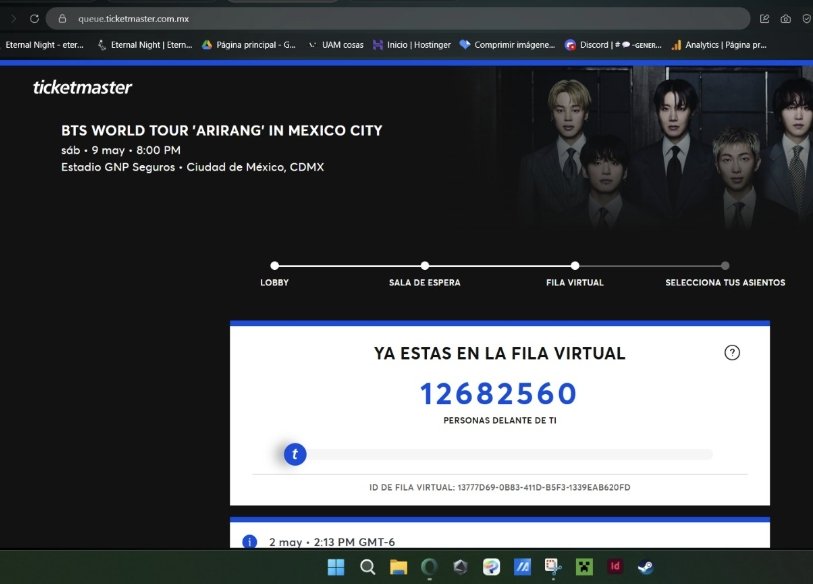The image size is (813, 584).
Task: Open the 'Página principal - G...' Drive bookmark
Action: coord(249,45)
